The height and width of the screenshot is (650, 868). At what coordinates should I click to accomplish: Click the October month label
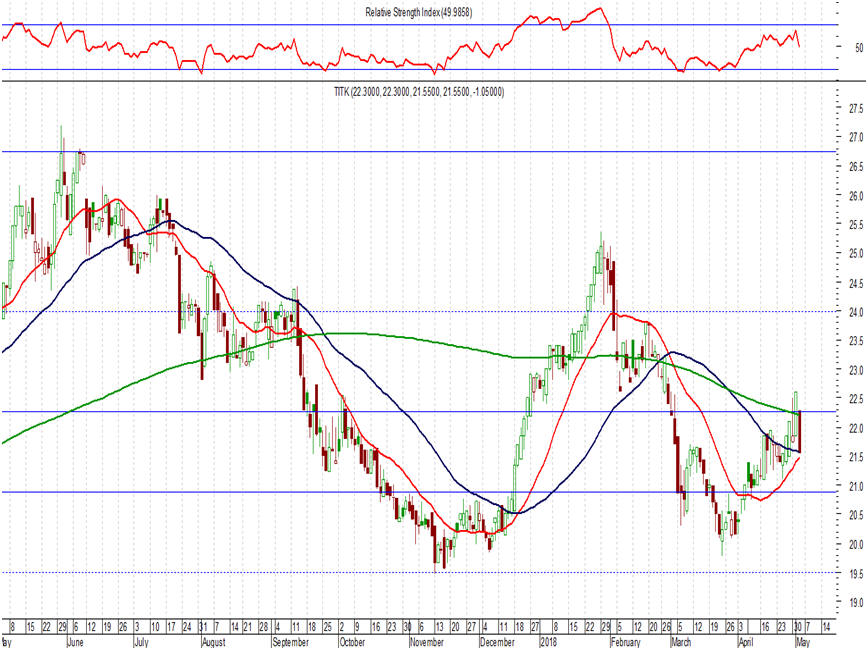(352, 642)
